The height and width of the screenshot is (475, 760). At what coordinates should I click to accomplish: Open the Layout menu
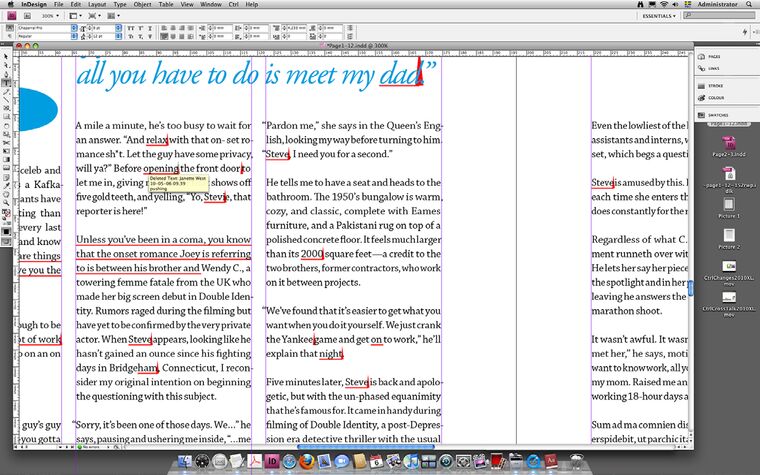coord(97,4)
